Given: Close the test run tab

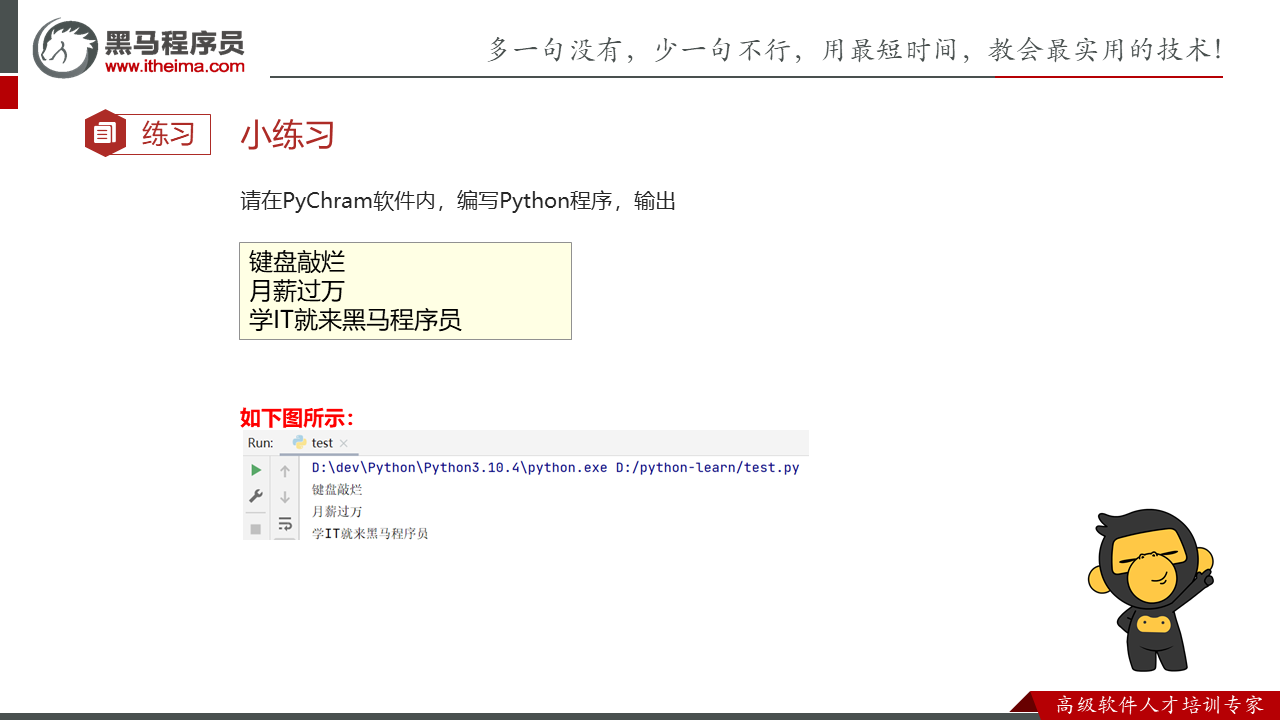Looking at the screenshot, I should pos(344,443).
